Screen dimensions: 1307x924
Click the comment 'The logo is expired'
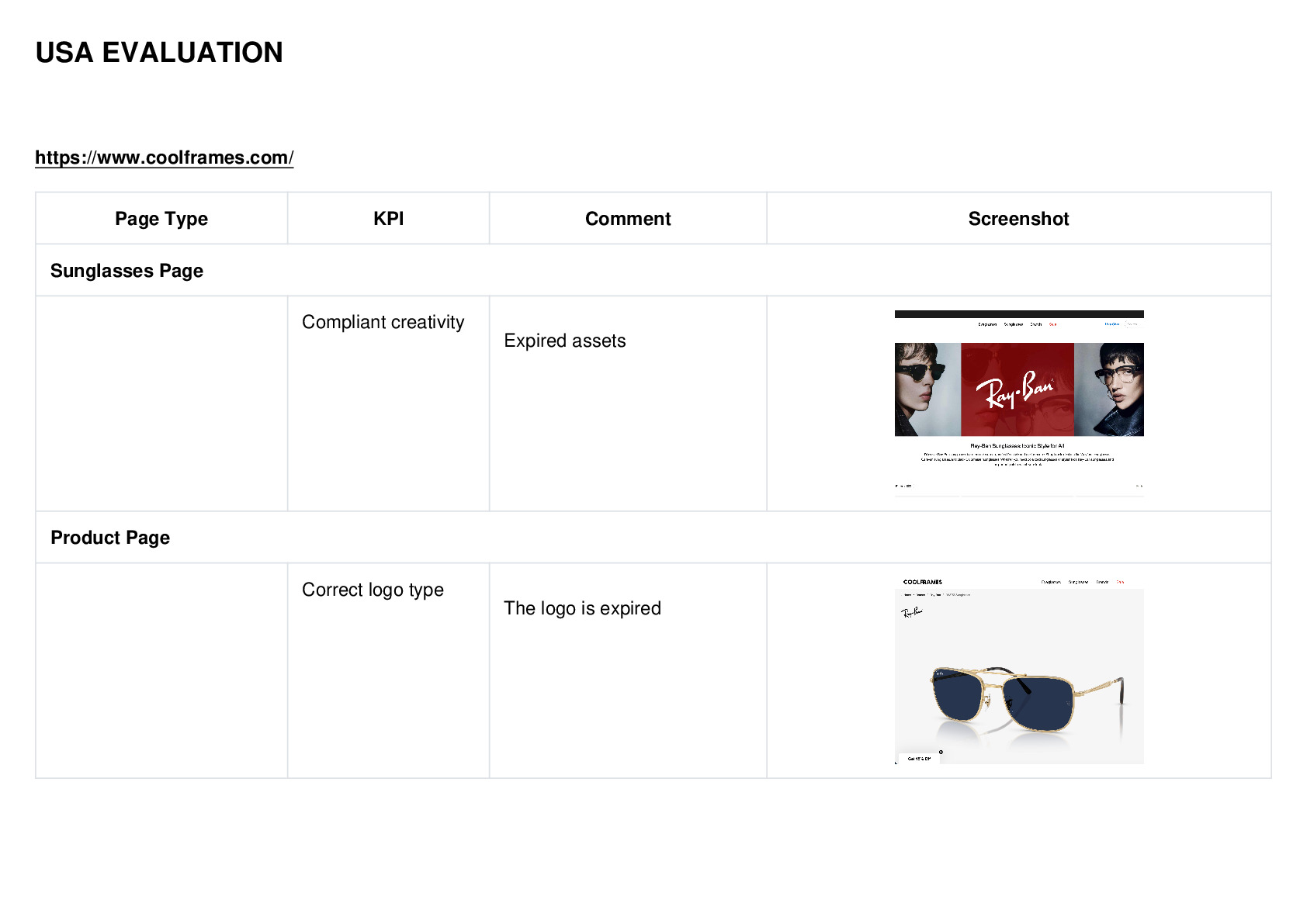pos(582,608)
